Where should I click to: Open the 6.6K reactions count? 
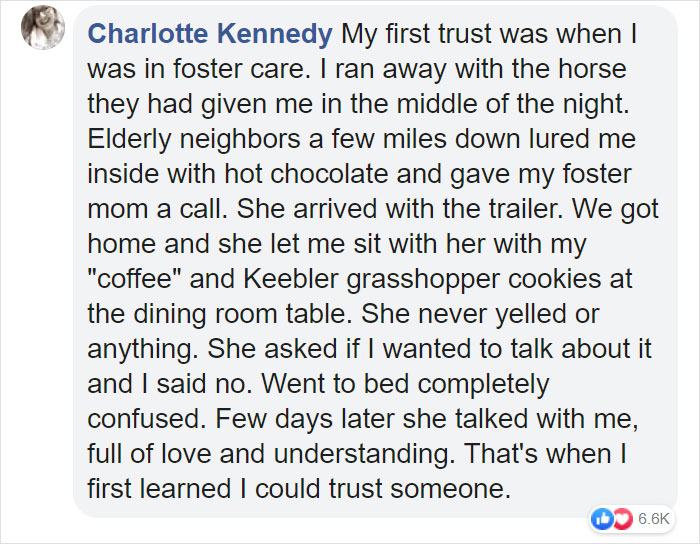click(654, 519)
